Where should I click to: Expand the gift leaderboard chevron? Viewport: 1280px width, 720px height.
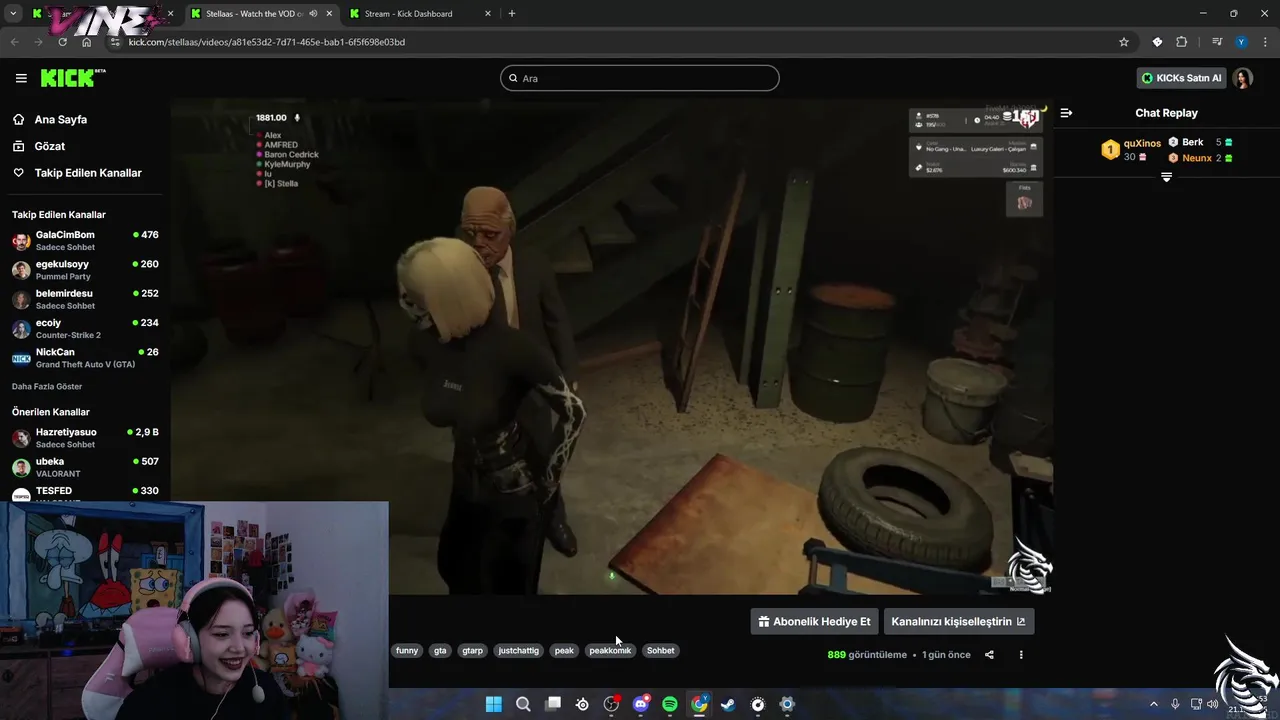[x=1166, y=177]
